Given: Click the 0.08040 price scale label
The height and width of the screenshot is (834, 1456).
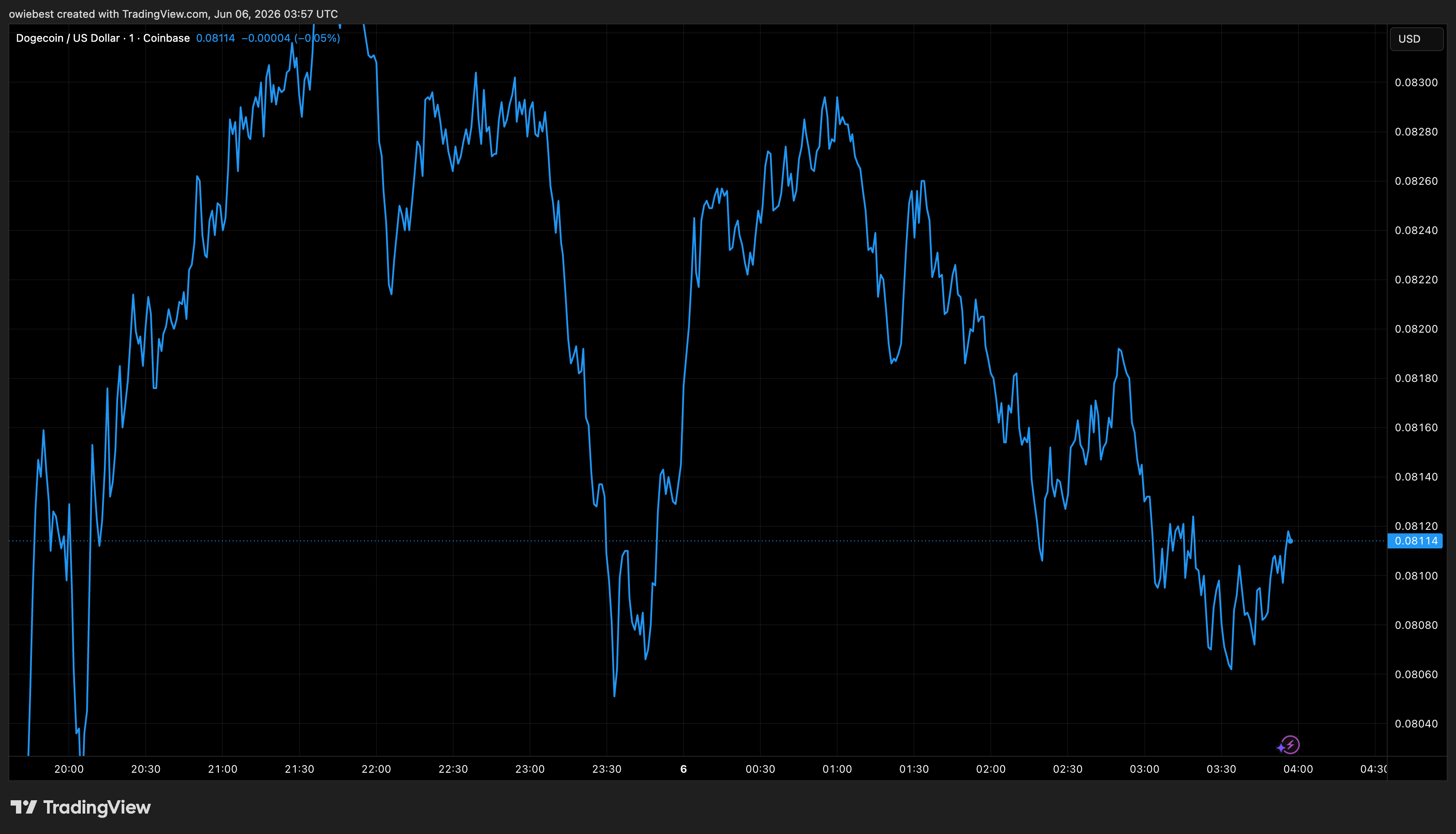Looking at the screenshot, I should (1416, 723).
